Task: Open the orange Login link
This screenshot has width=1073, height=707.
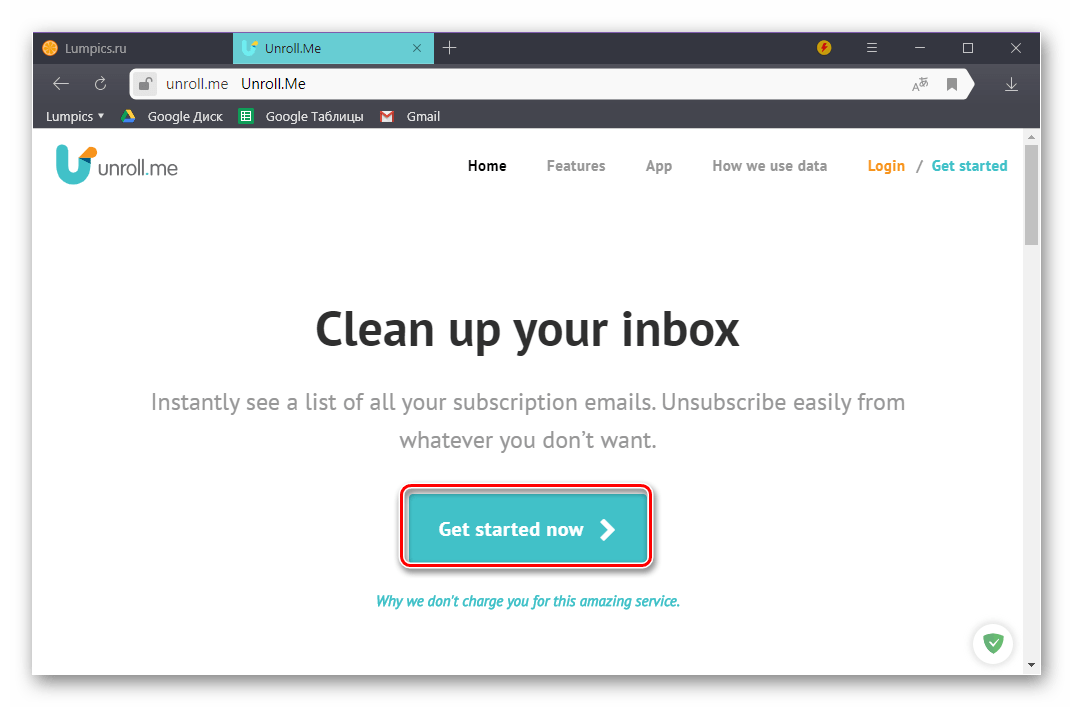Action: coord(885,166)
